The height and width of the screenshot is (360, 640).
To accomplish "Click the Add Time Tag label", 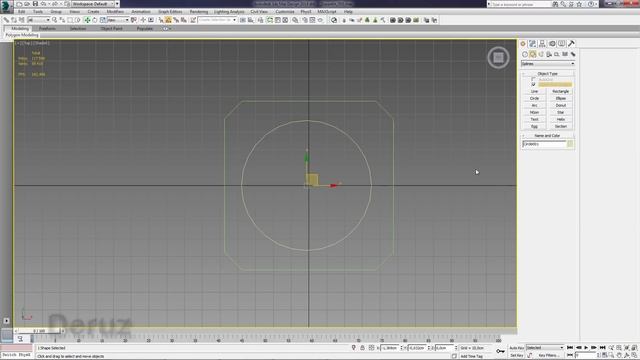I will point(471,356).
